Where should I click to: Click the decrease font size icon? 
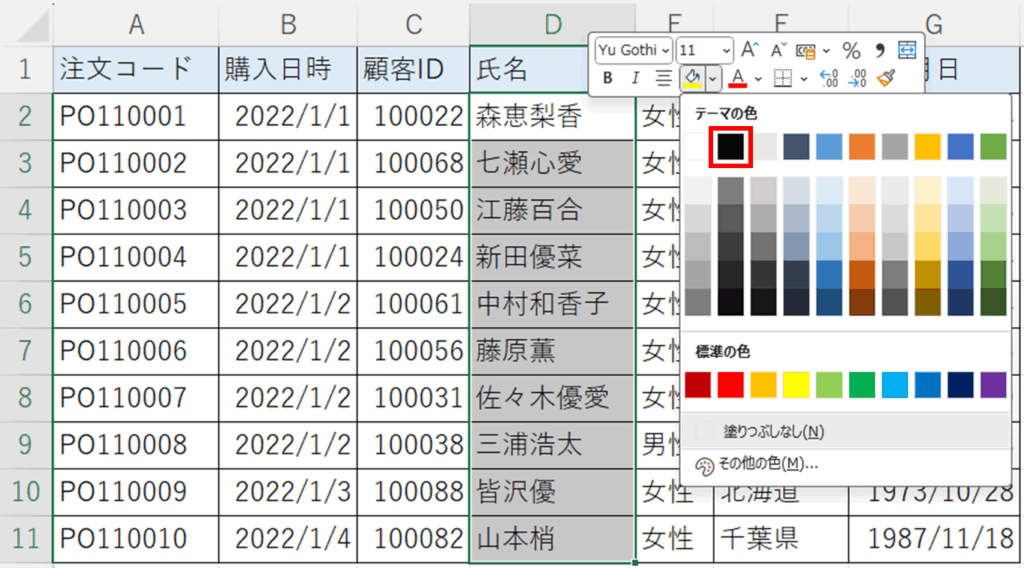coord(776,50)
